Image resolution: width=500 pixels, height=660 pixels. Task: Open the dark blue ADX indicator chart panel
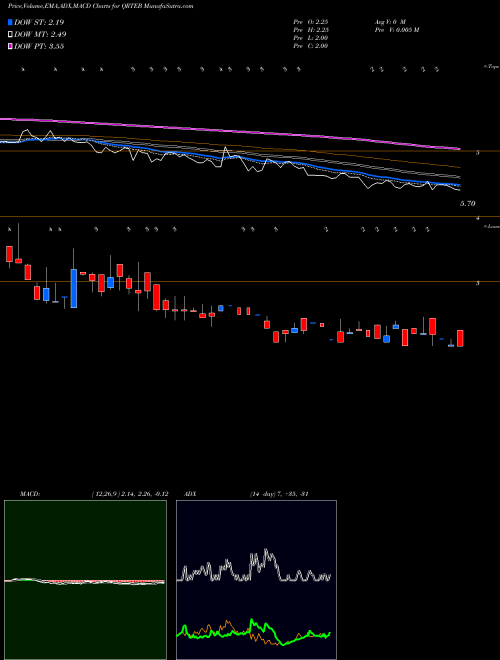pyautogui.click(x=256, y=580)
